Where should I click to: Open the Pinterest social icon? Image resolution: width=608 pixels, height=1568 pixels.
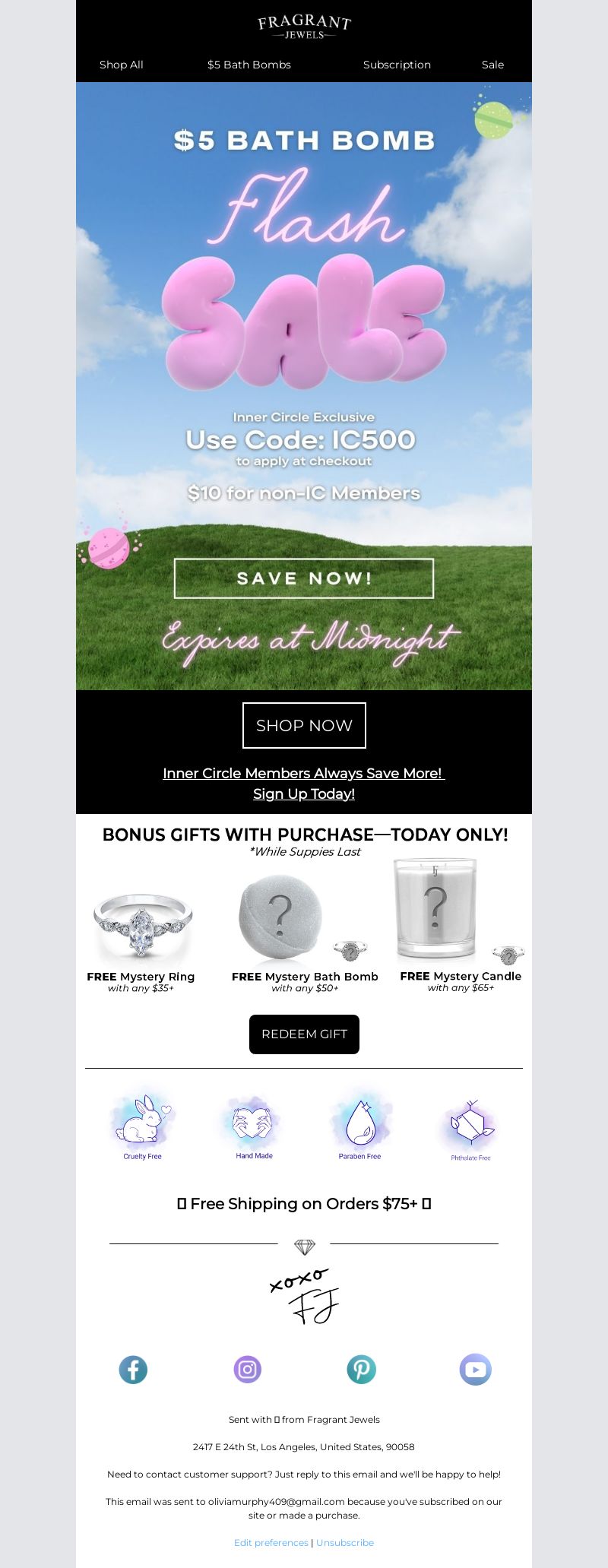point(361,1370)
